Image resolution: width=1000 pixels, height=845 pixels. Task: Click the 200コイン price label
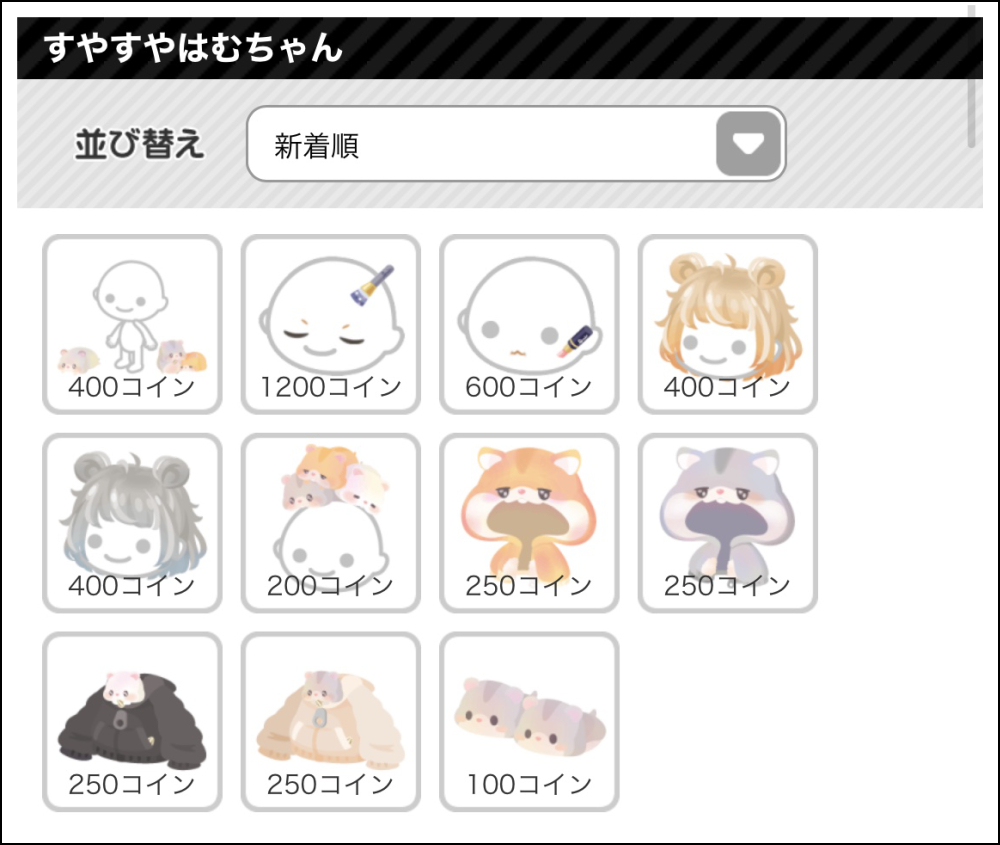tap(330, 586)
